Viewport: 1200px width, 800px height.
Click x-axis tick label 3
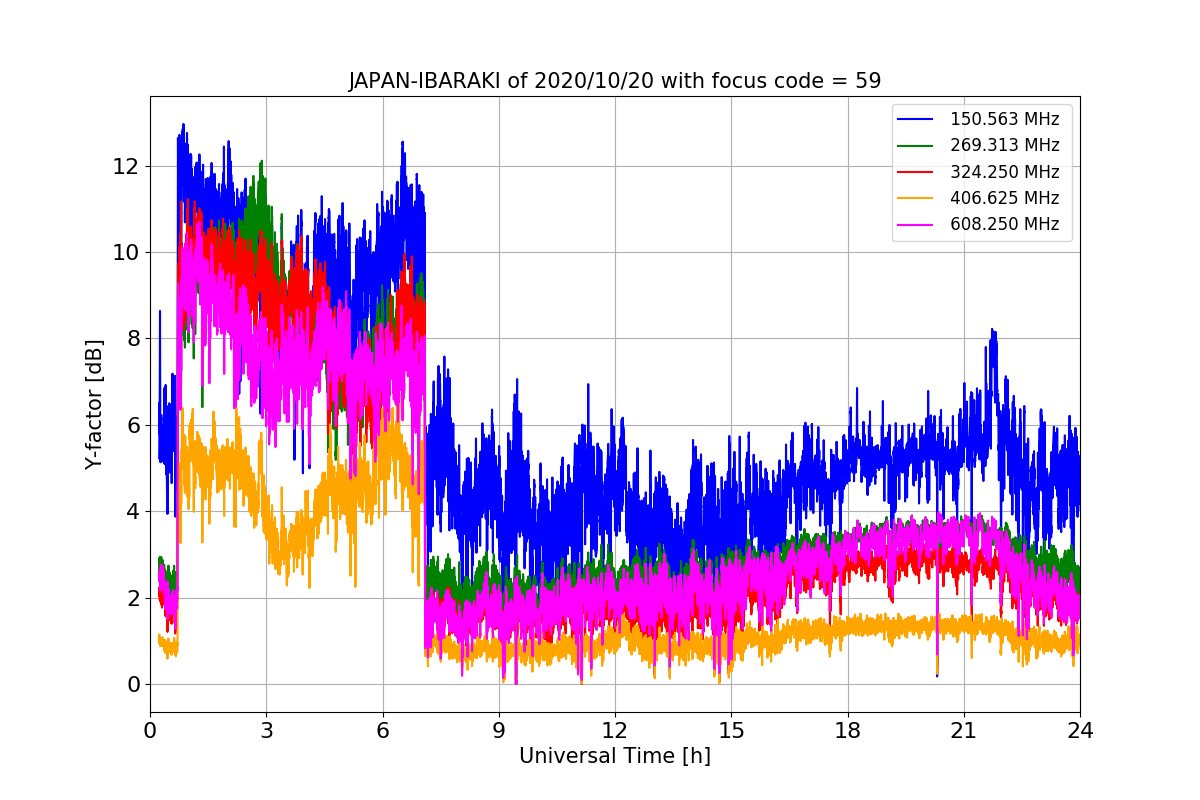(266, 731)
